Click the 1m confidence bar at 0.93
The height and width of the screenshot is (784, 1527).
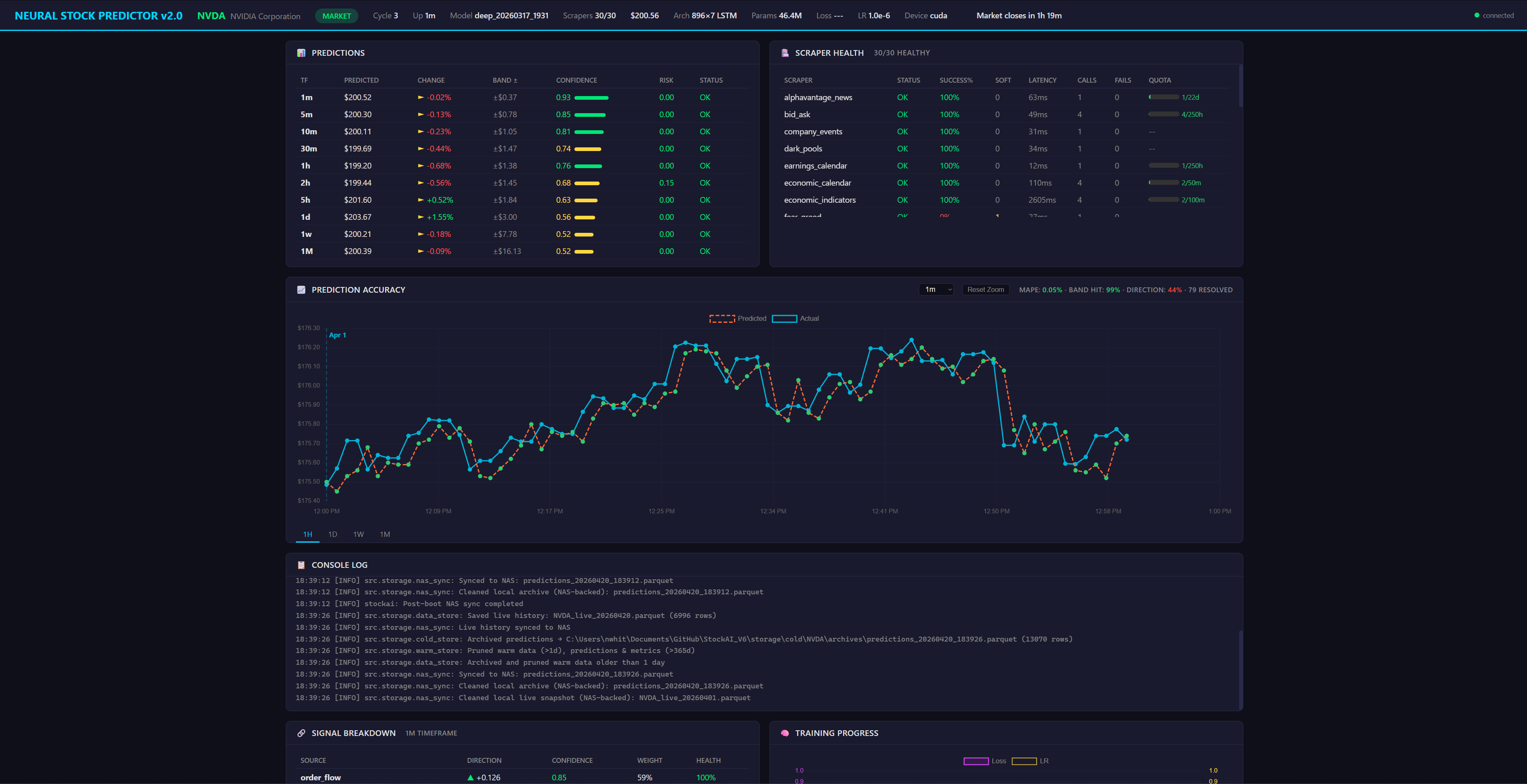(592, 98)
